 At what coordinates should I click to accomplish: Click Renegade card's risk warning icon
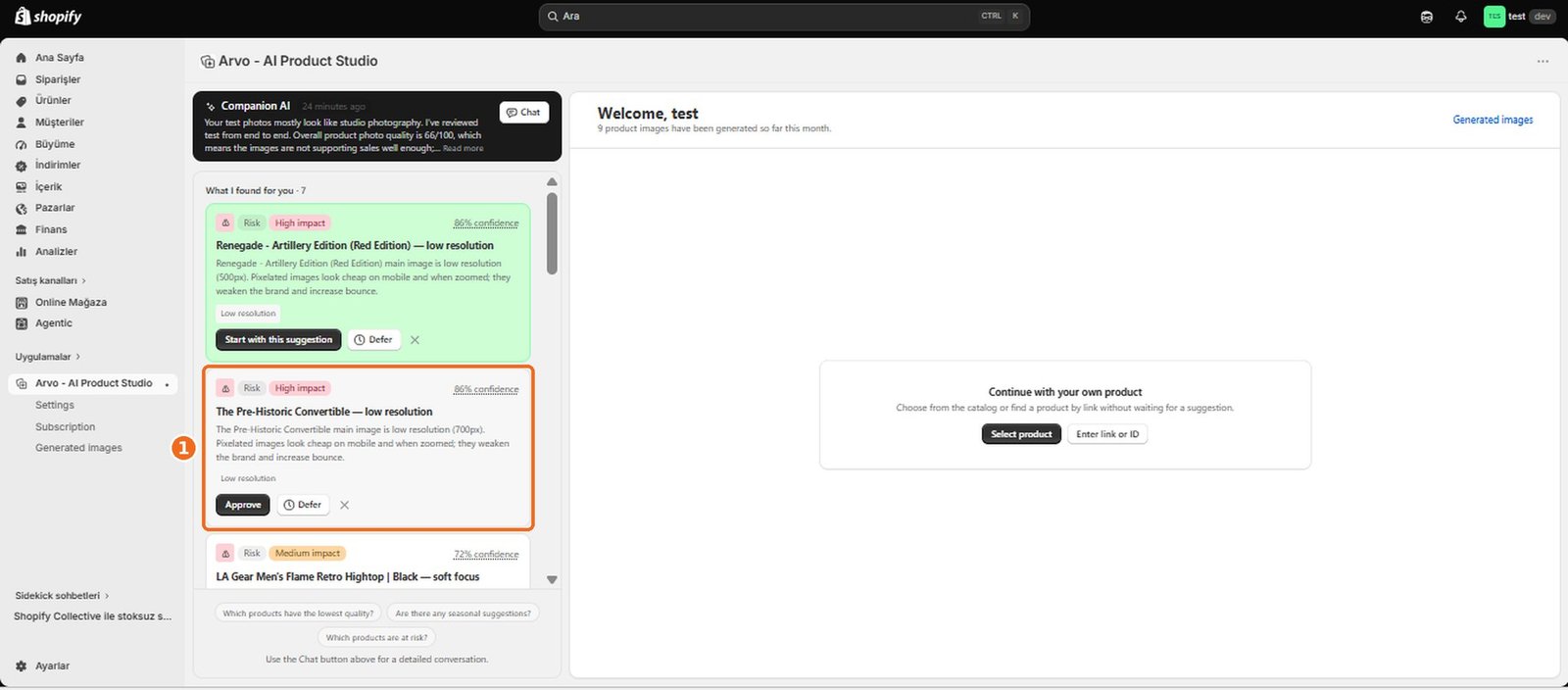point(225,223)
